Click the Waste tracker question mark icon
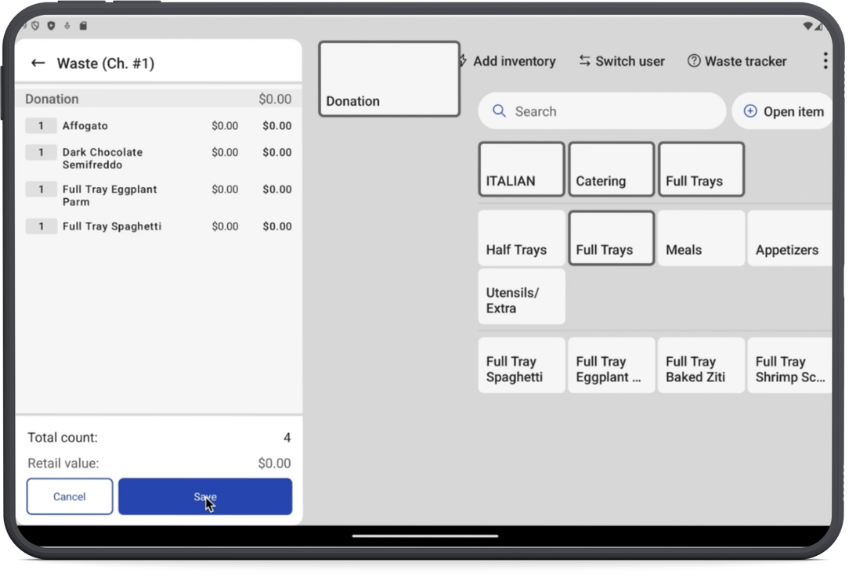The width and height of the screenshot is (848, 578). click(693, 61)
